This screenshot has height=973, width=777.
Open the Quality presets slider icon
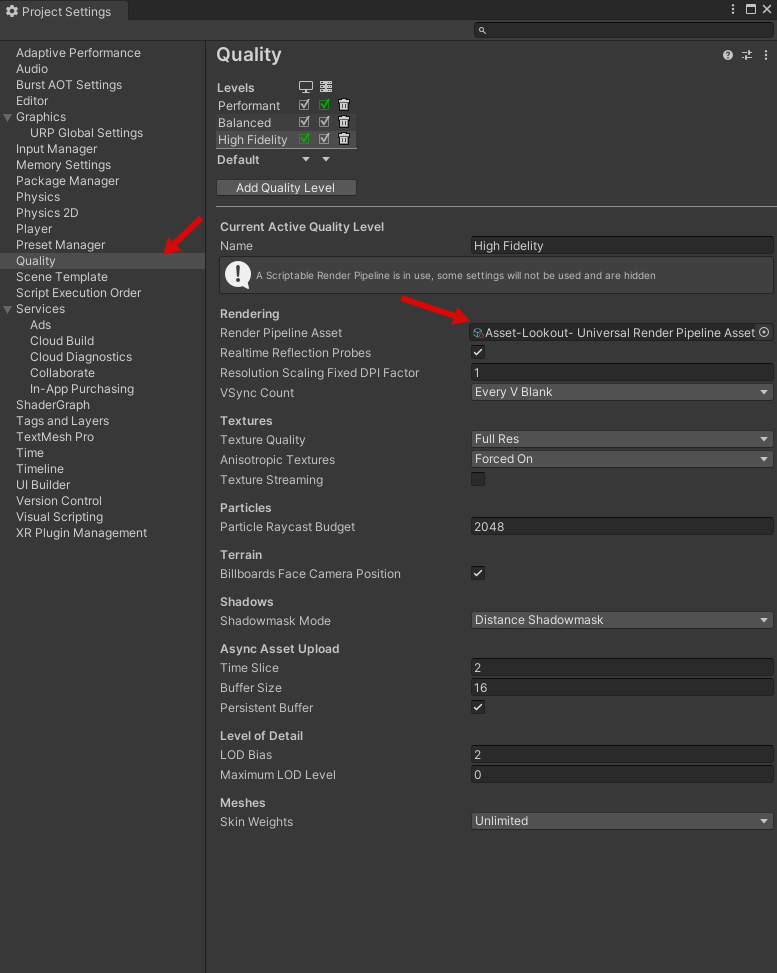(x=746, y=55)
